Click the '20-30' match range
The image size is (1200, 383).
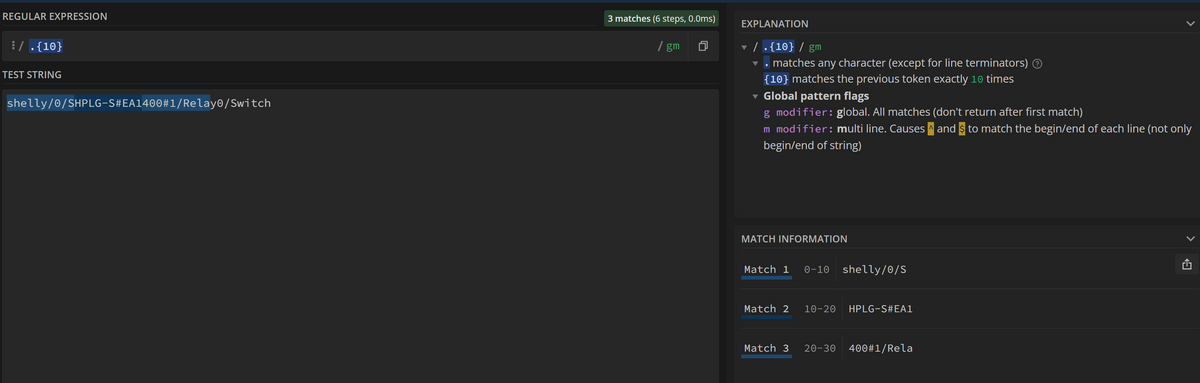(820, 348)
